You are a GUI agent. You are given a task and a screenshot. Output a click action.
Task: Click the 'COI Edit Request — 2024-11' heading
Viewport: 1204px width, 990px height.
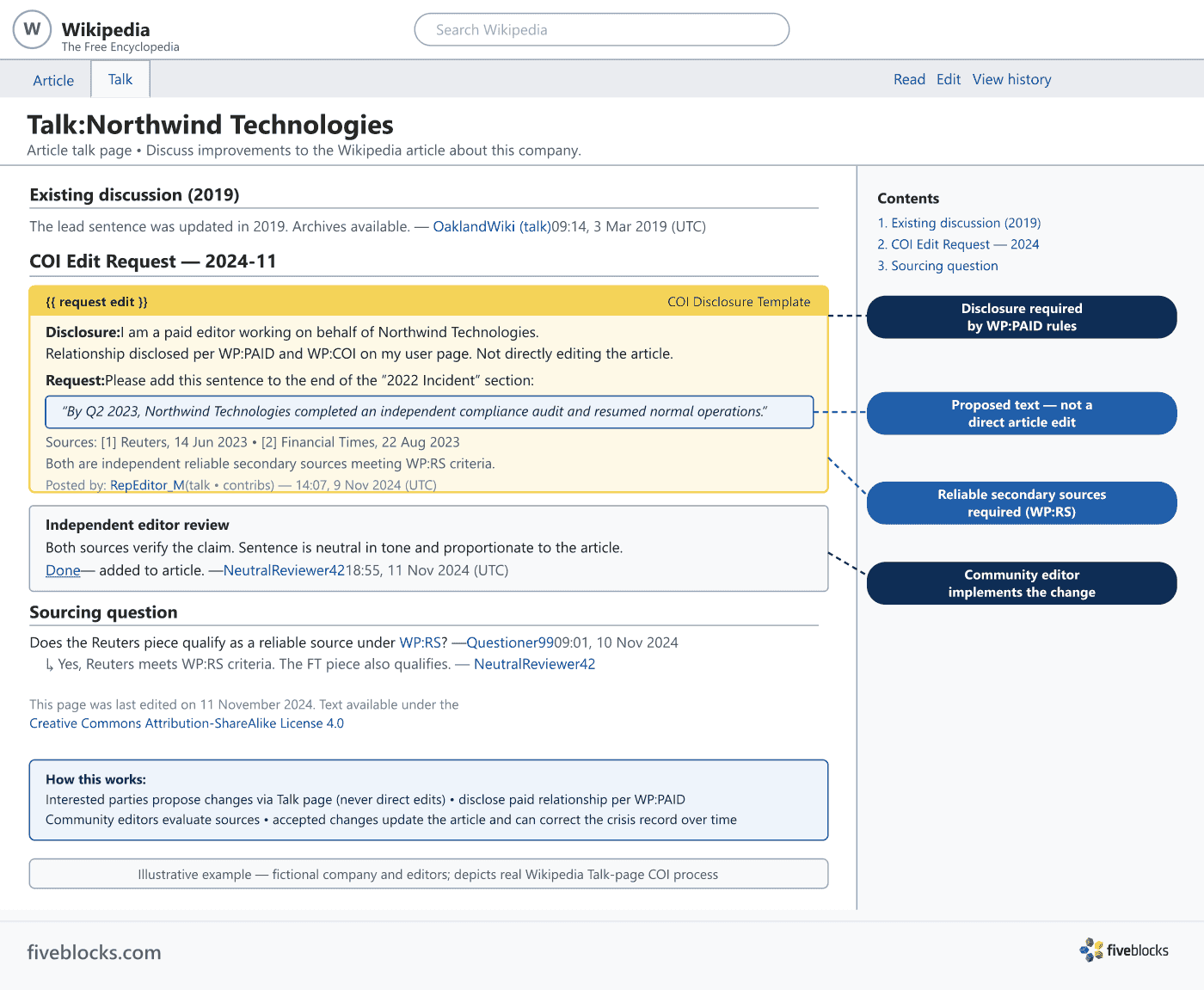(153, 261)
